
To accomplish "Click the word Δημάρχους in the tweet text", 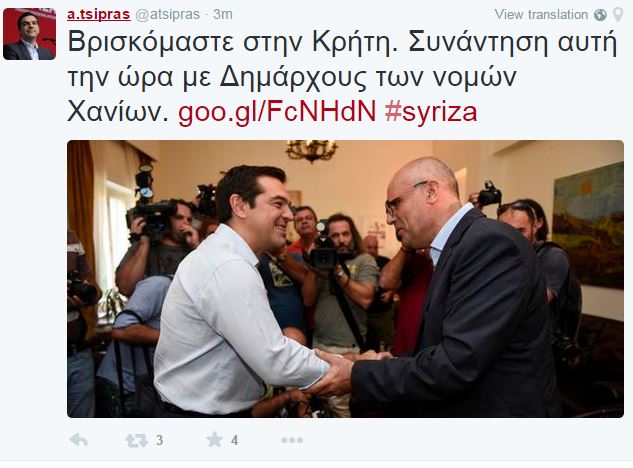I will (293, 77).
